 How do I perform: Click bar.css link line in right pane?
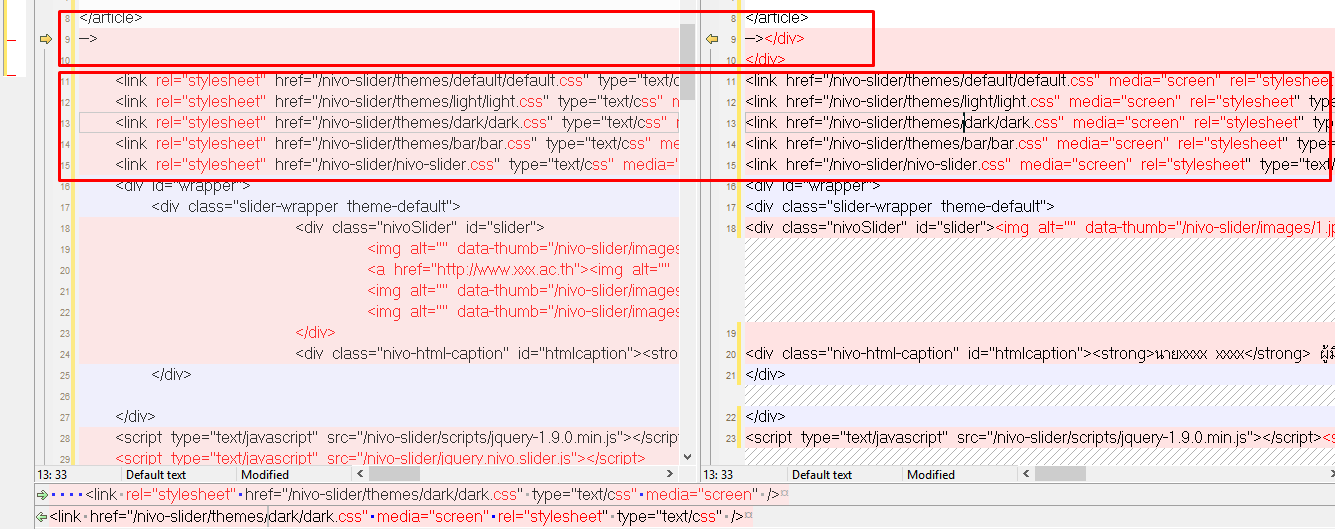(1040, 144)
